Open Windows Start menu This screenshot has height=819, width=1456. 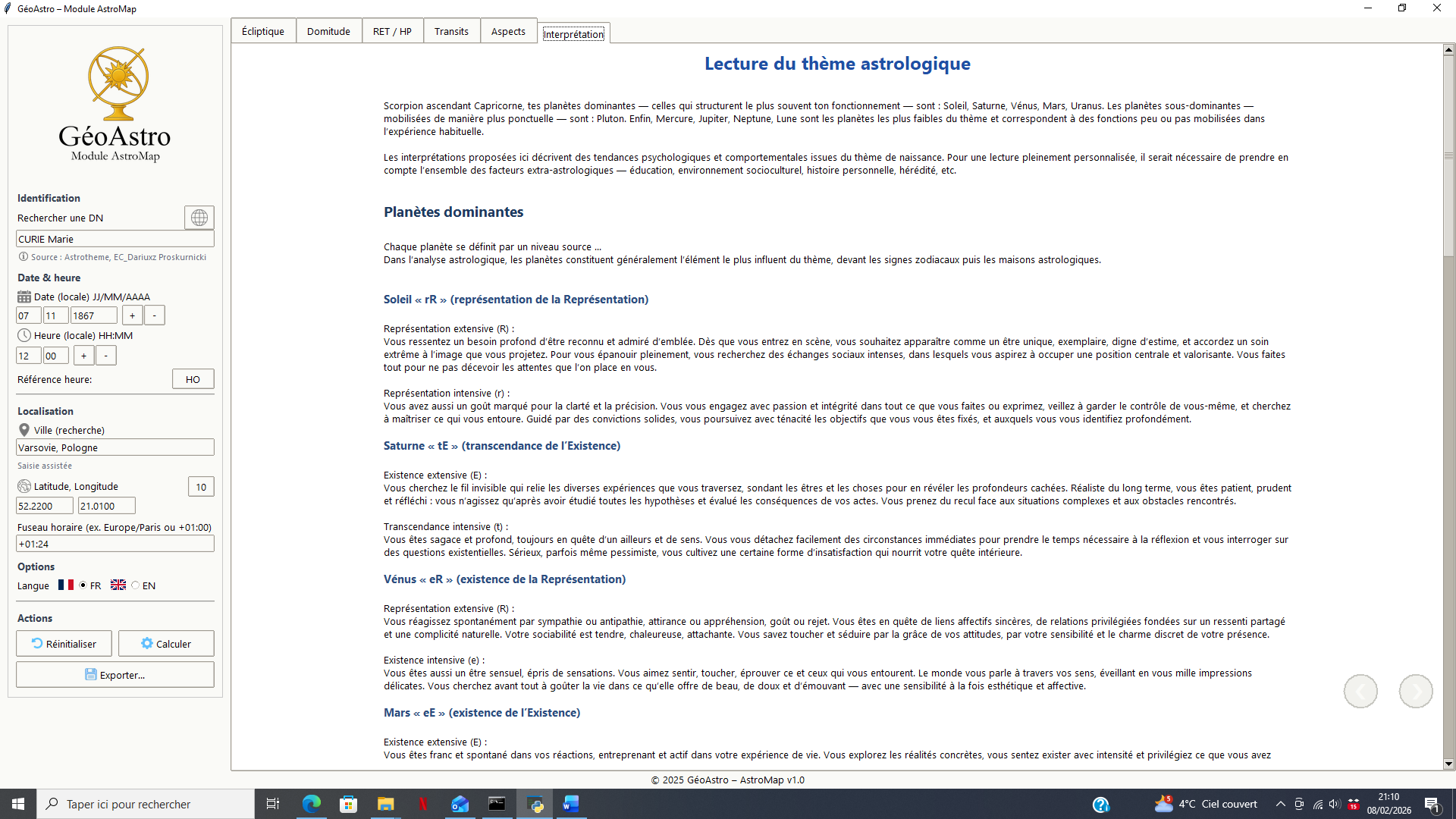(x=18, y=804)
